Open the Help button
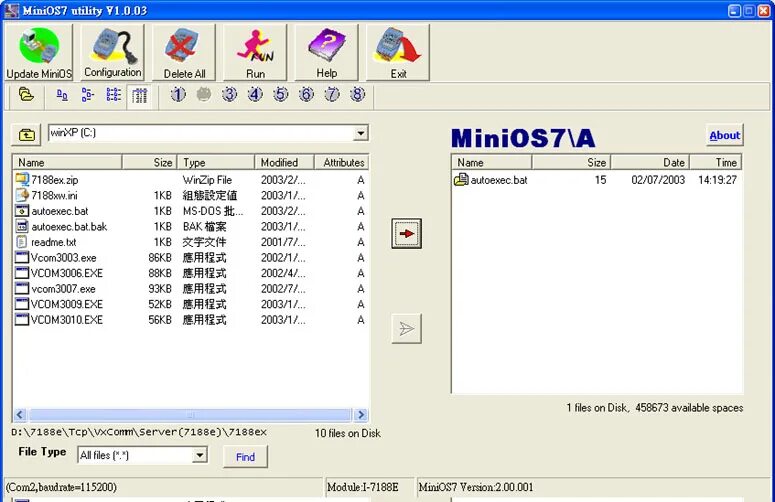The image size is (775, 502). click(x=326, y=52)
